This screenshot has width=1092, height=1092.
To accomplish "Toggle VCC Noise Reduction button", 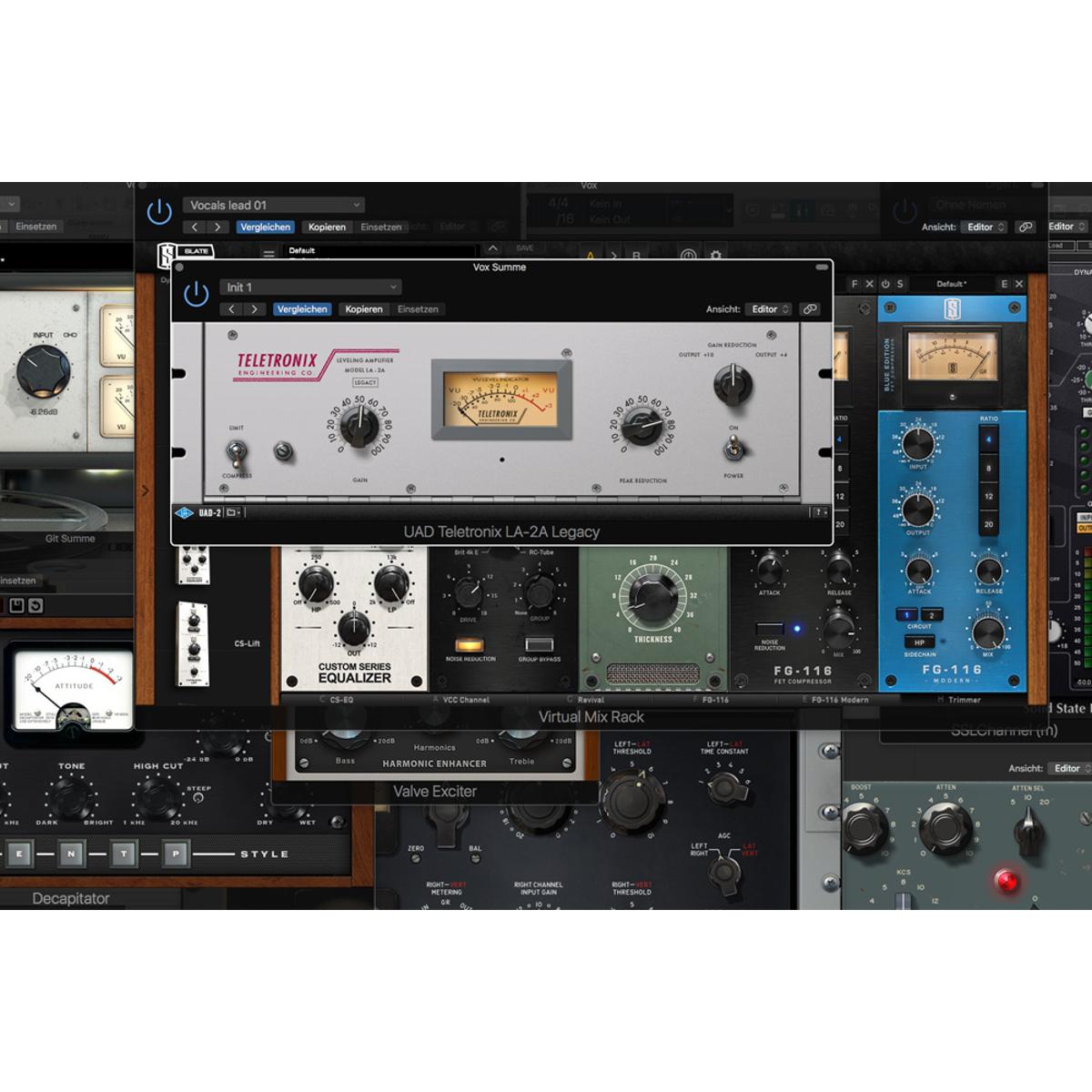I will point(470,645).
